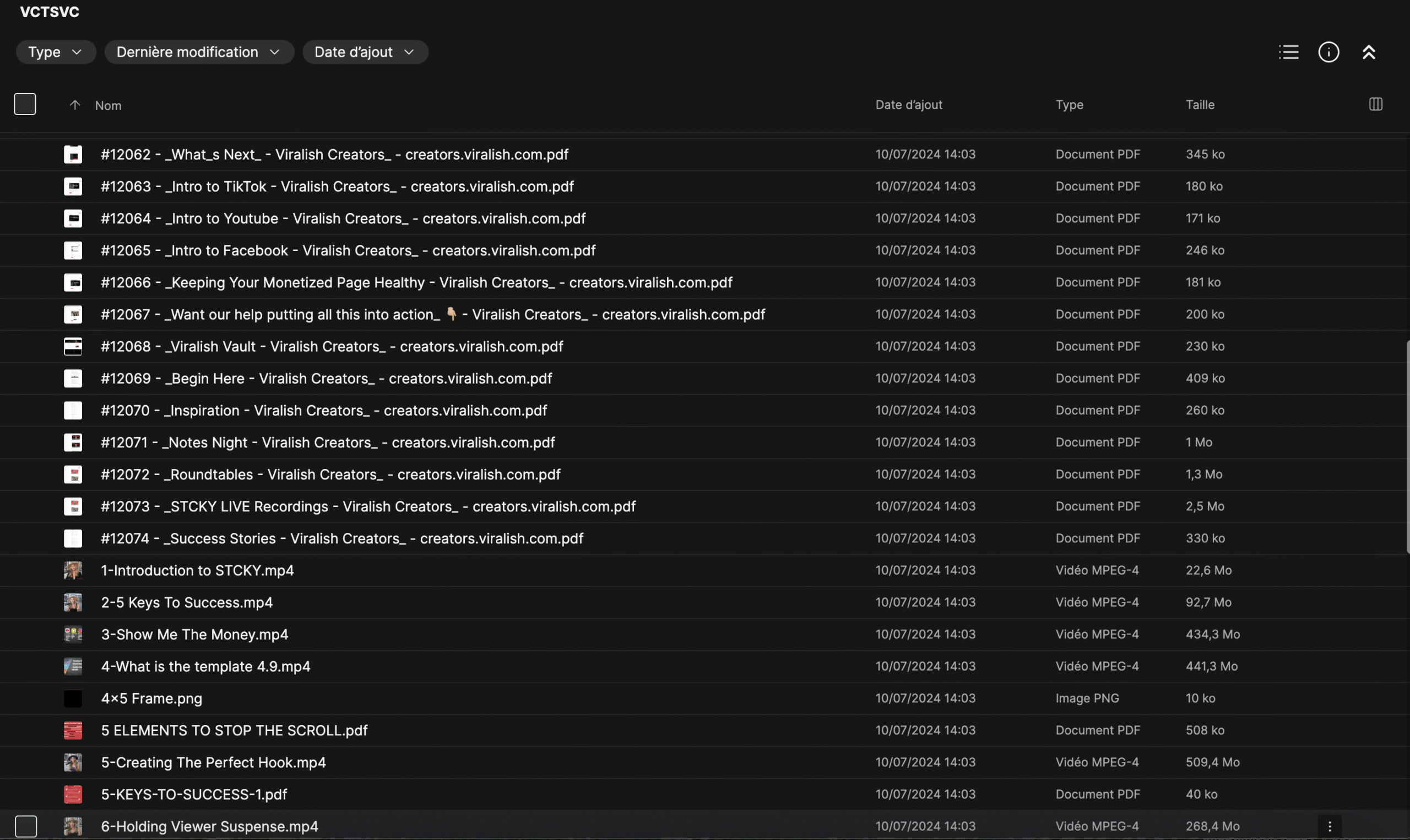This screenshot has width=1410, height=840.
Task: Click the double chevron collapse icon
Action: 1369,52
